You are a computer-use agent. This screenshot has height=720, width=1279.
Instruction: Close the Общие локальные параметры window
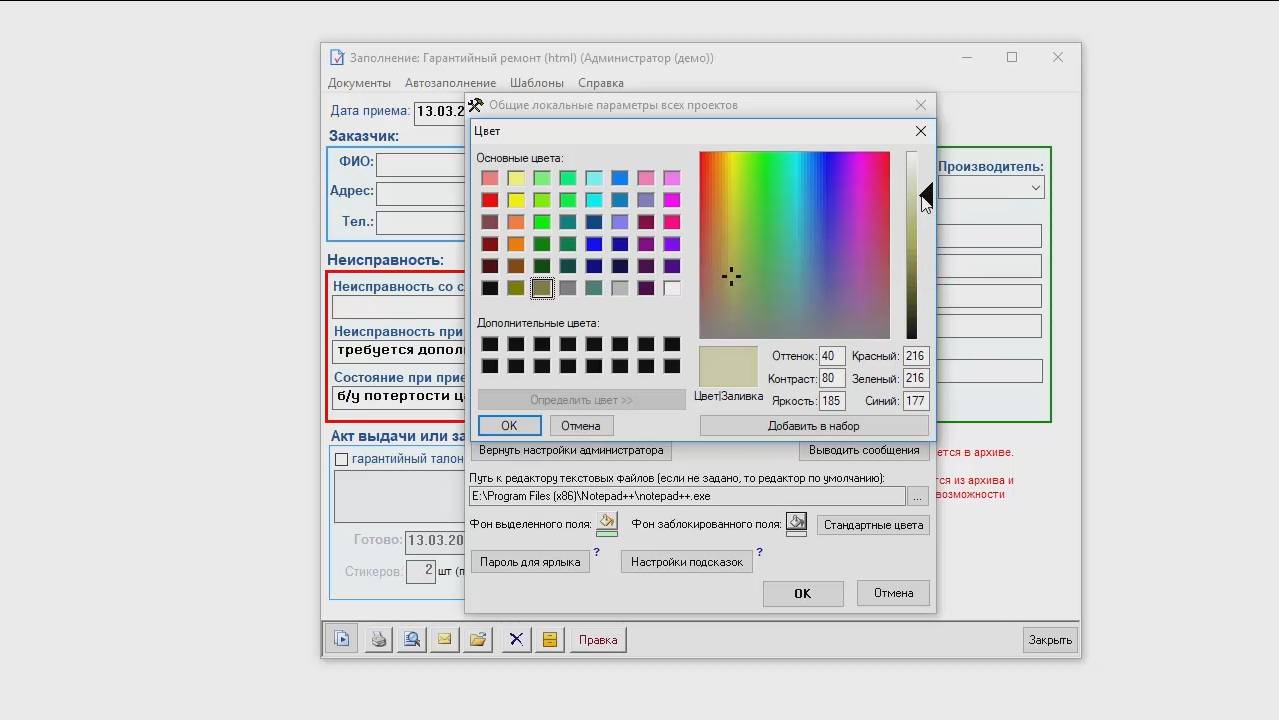pos(921,105)
